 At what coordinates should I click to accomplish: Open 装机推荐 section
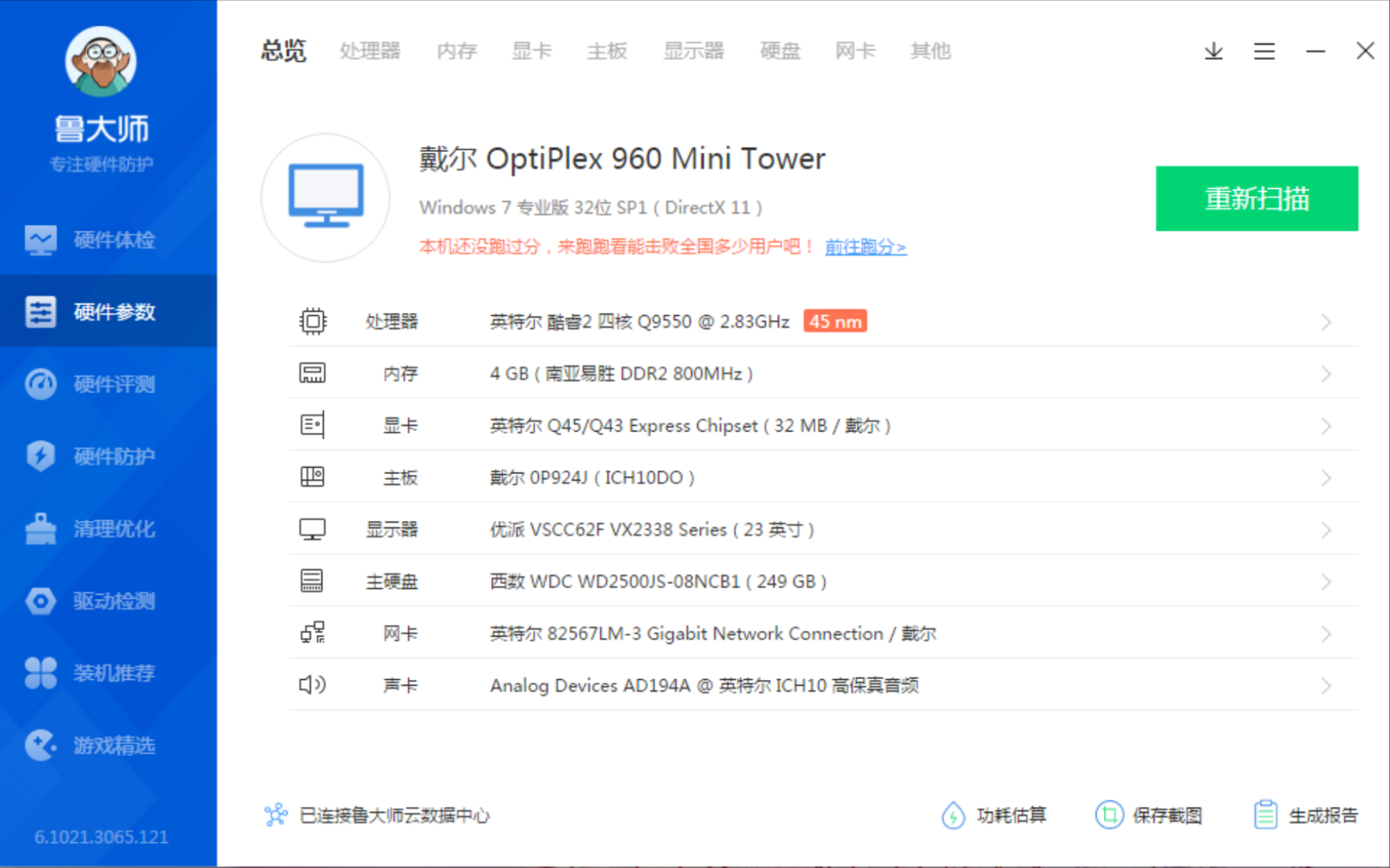pyautogui.click(x=108, y=673)
